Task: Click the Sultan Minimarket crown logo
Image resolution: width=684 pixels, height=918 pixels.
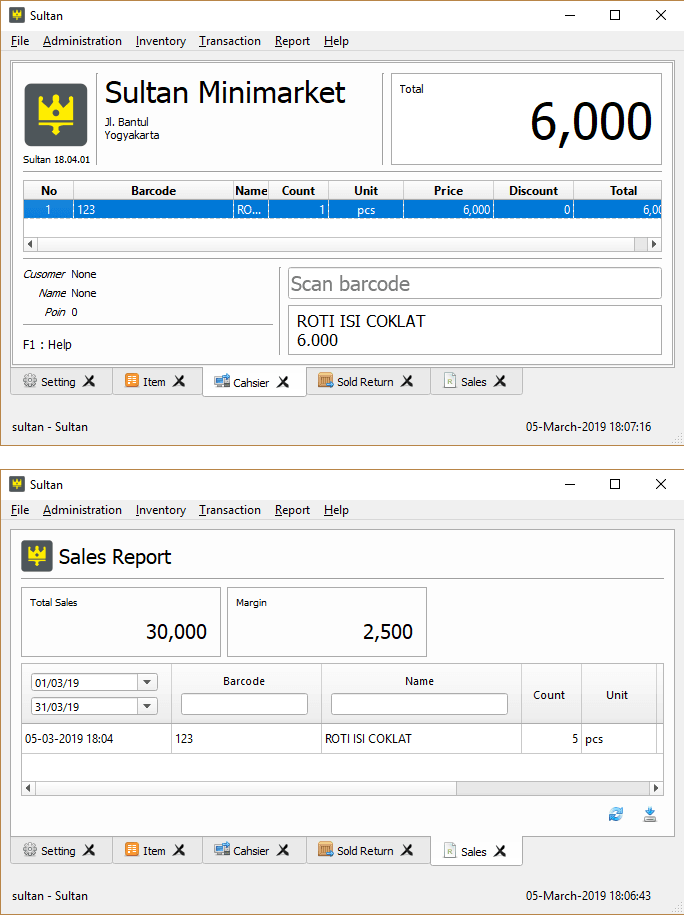Action: [55, 115]
